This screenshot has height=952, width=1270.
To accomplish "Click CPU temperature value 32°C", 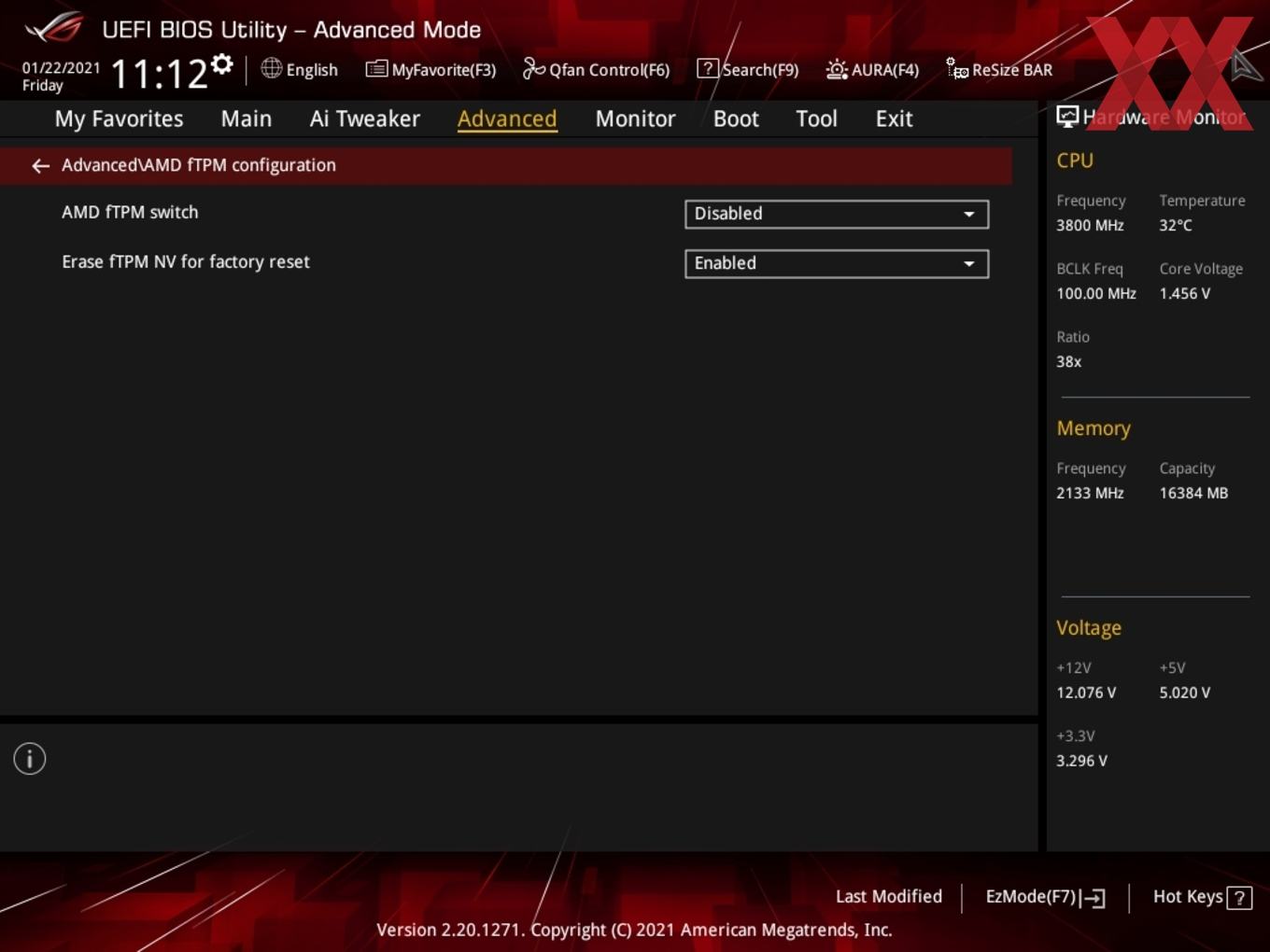I will point(1176,225).
